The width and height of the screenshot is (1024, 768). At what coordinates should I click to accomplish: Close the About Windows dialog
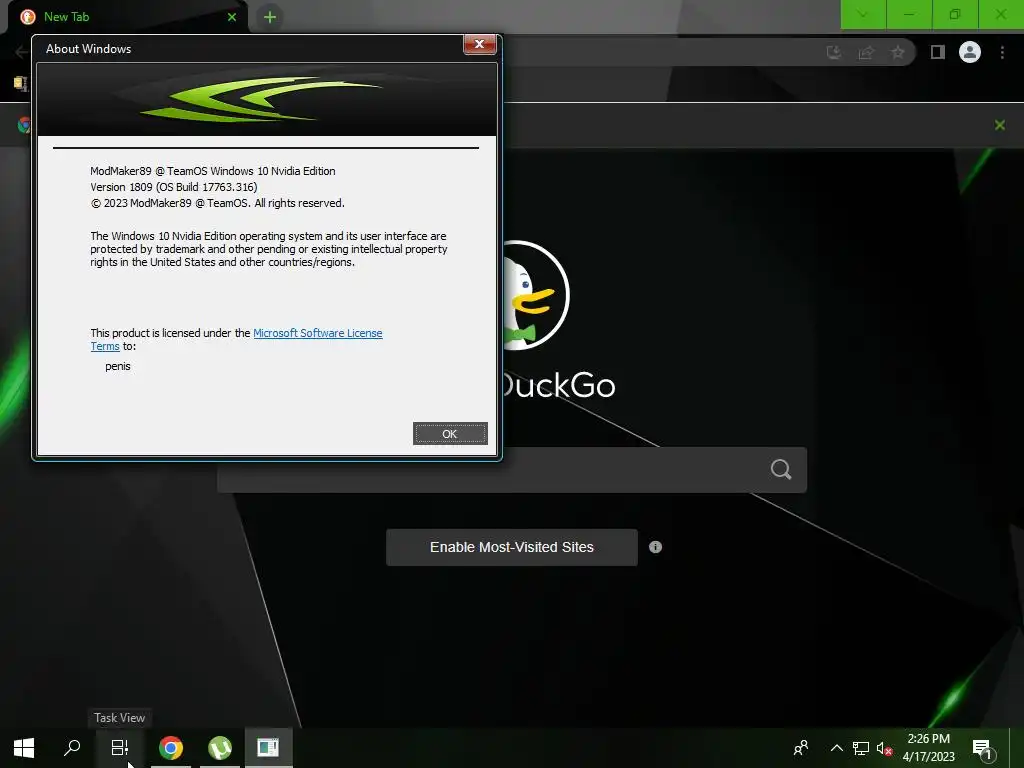[479, 44]
